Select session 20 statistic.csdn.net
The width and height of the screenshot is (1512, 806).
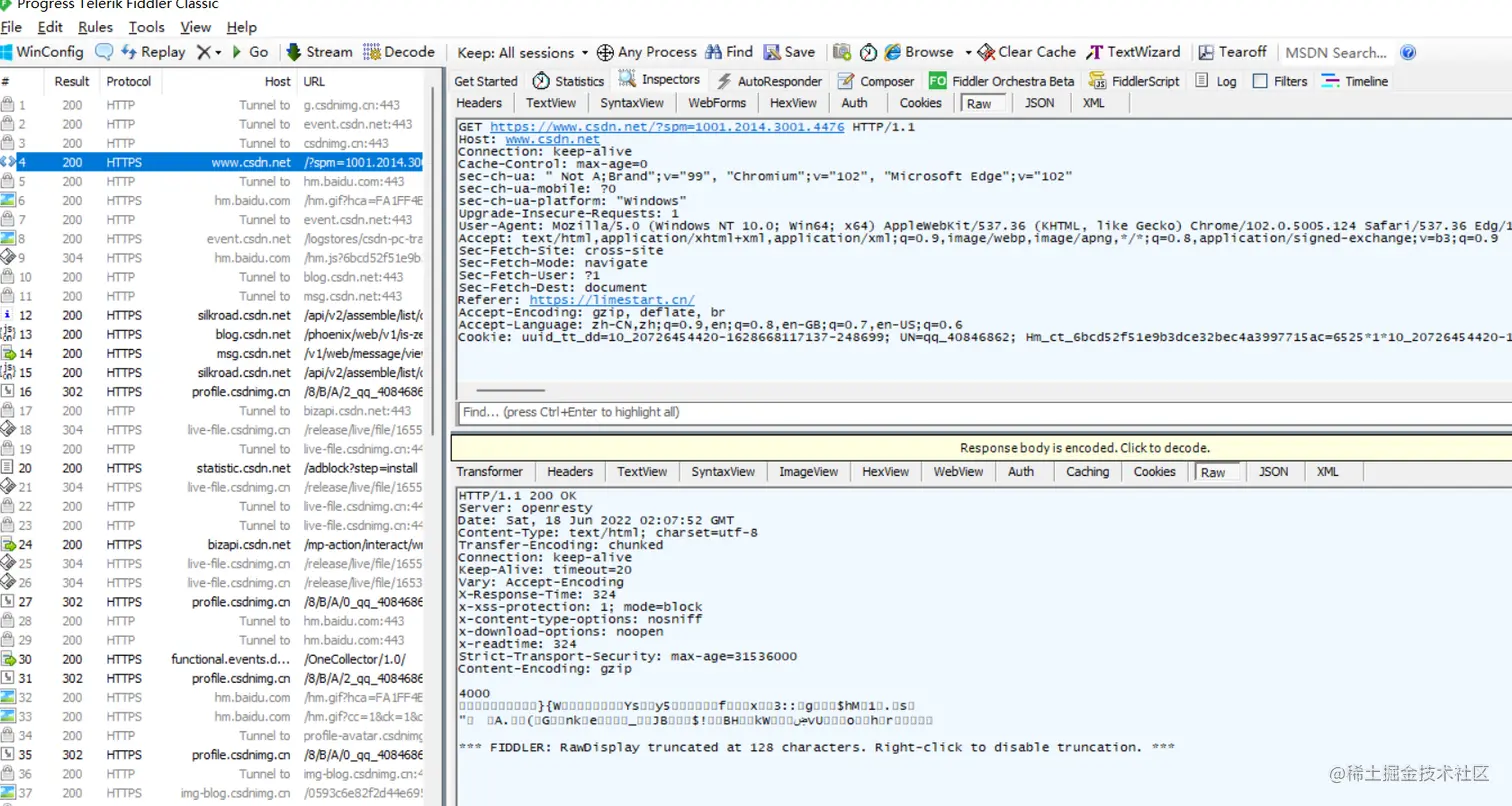pos(211,468)
